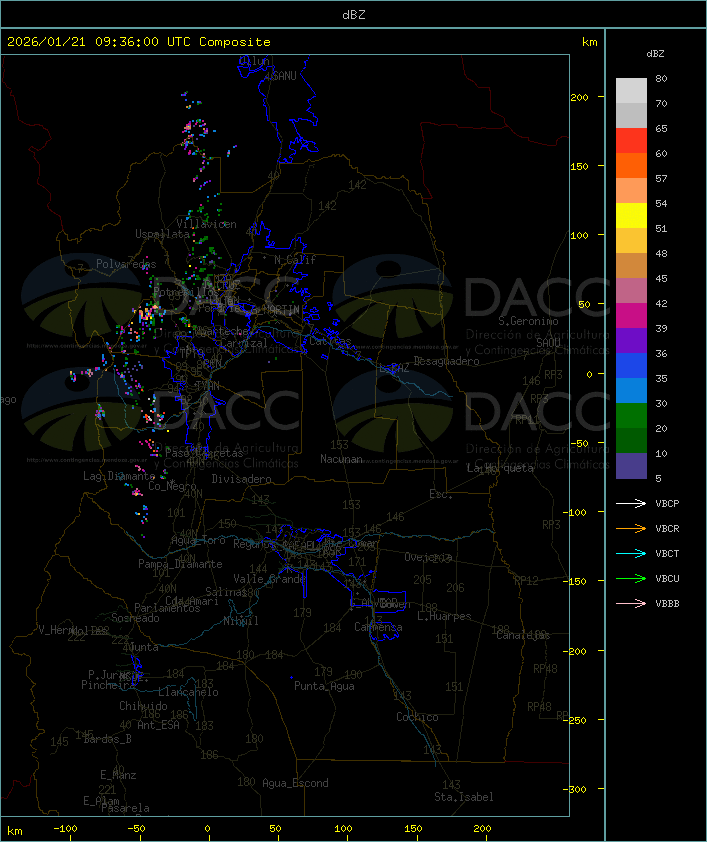
Task: Click the cyan VBCT arrow icon
Action: point(631,553)
